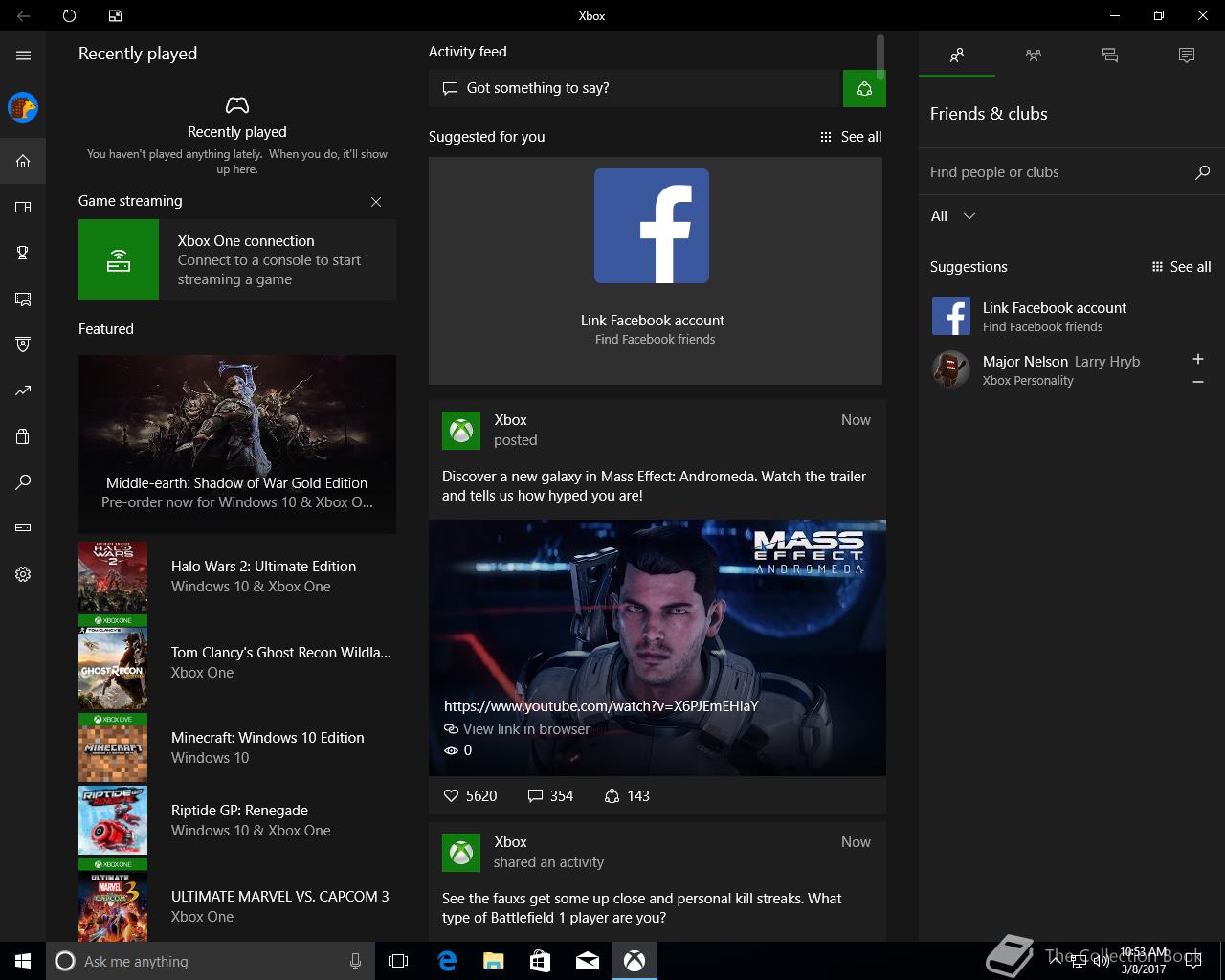Open the profile avatar in sidebar
Screen dimensions: 1225x980
point(23,107)
